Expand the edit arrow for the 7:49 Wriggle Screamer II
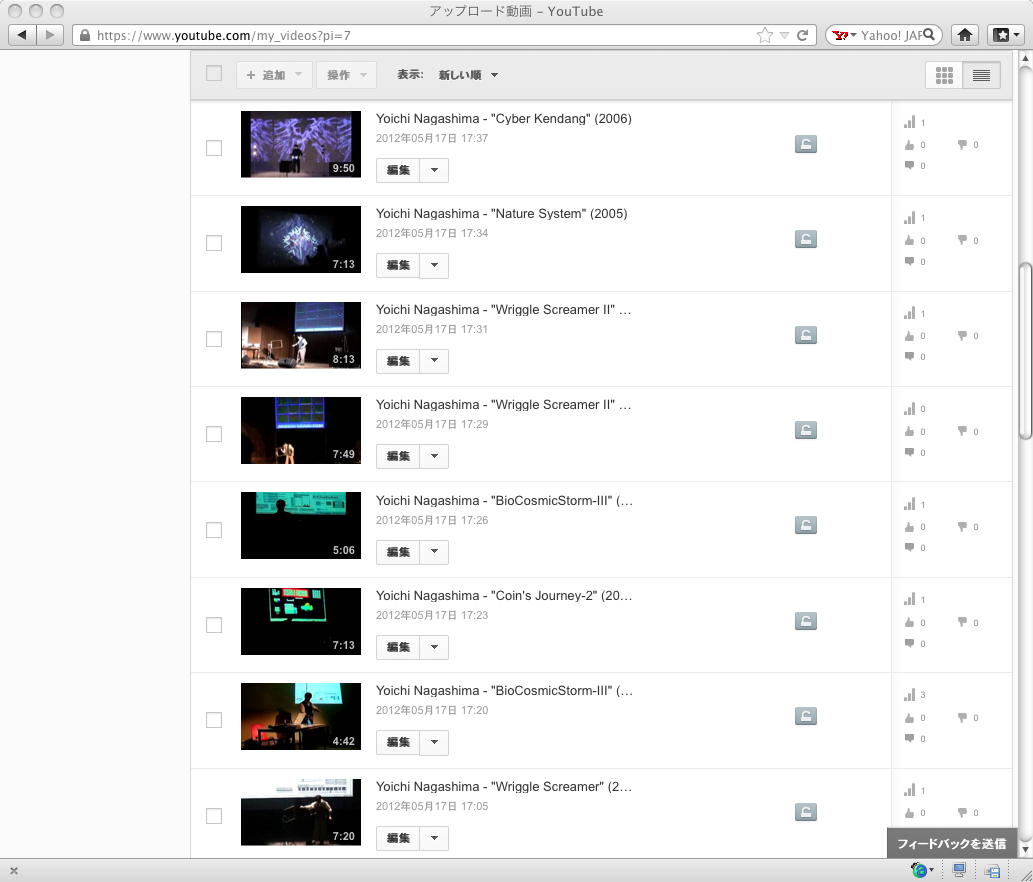The height and width of the screenshot is (882, 1033). point(434,456)
